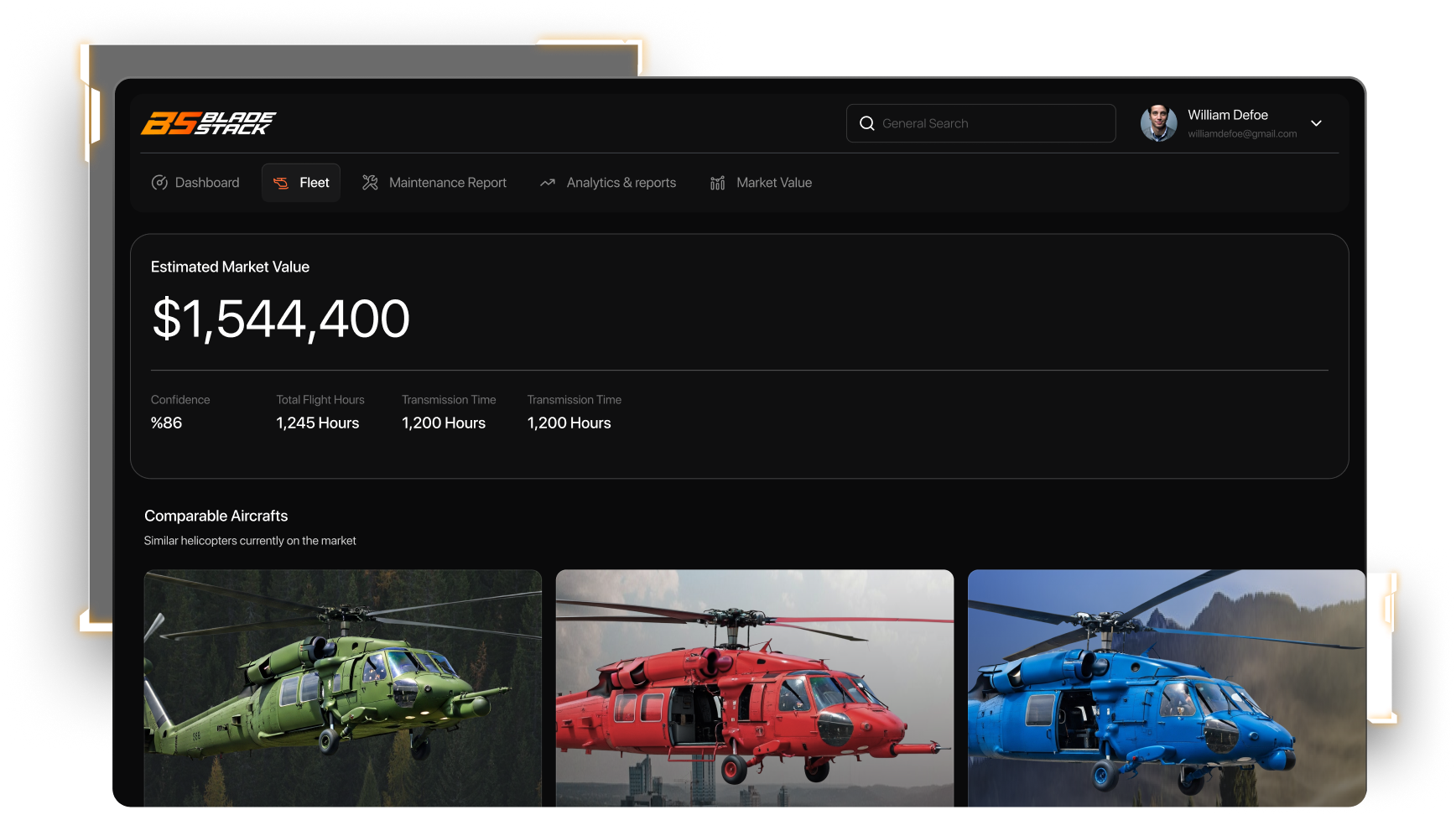Open the Dashboard tab

tap(206, 183)
